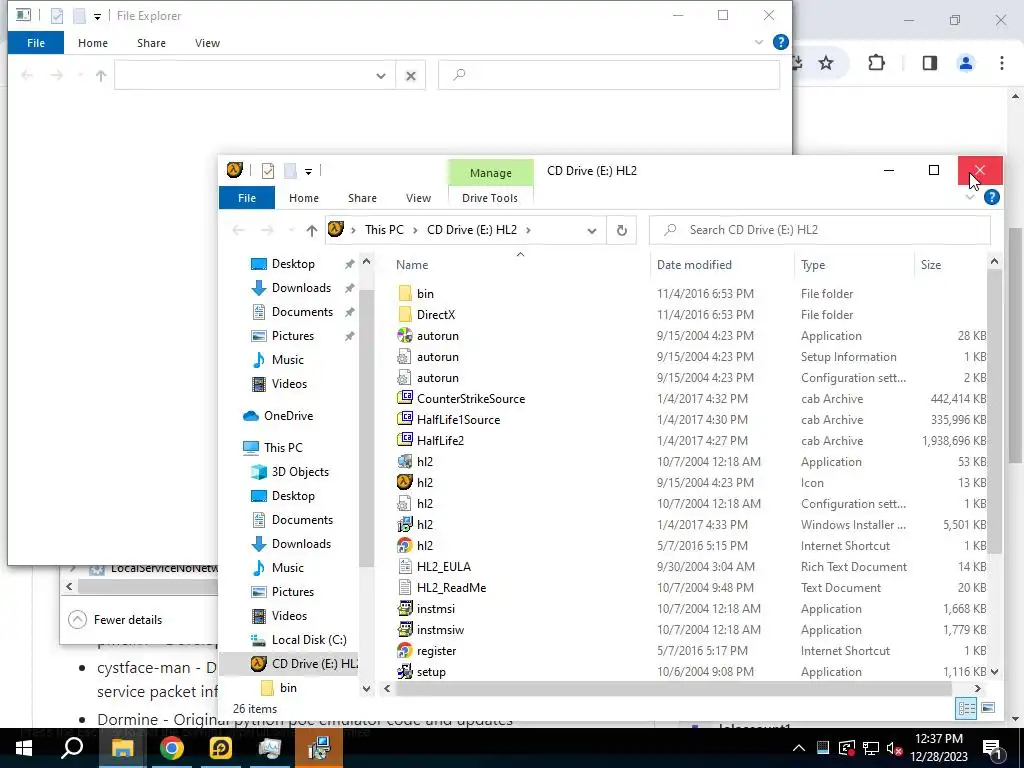Select the autorun Setup Information file
Viewport: 1024px width, 768px height.
coord(438,357)
